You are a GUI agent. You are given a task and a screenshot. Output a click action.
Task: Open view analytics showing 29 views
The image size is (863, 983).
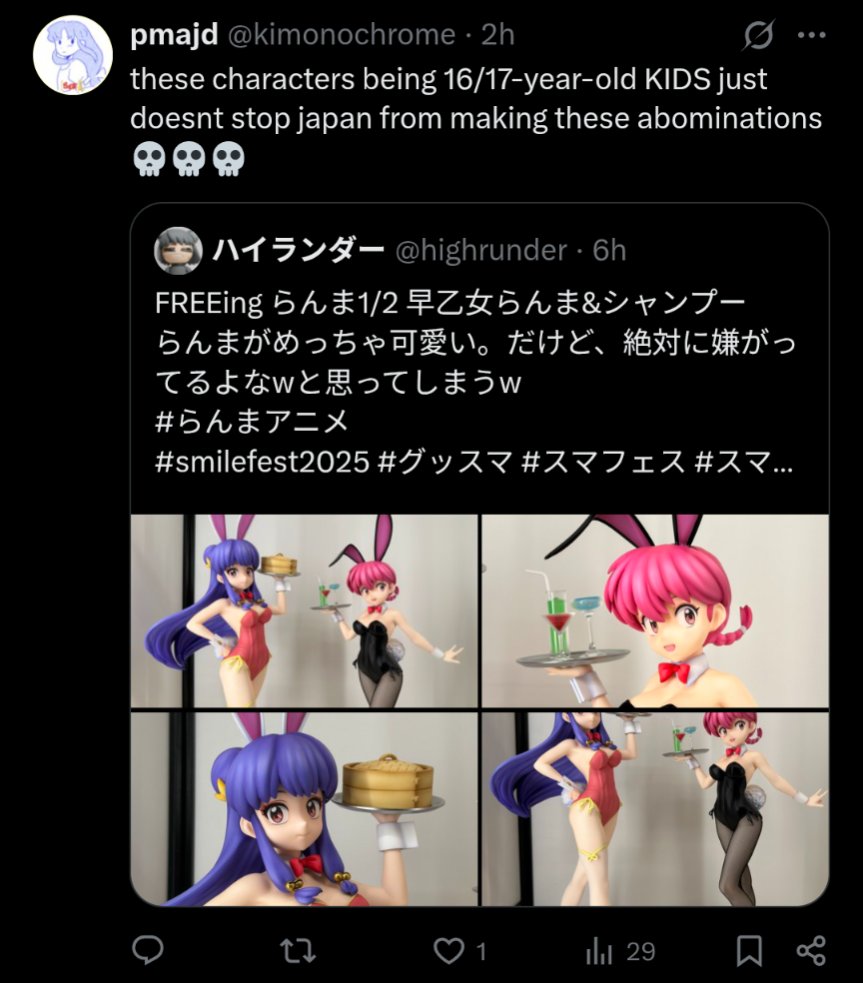pyautogui.click(x=620, y=952)
